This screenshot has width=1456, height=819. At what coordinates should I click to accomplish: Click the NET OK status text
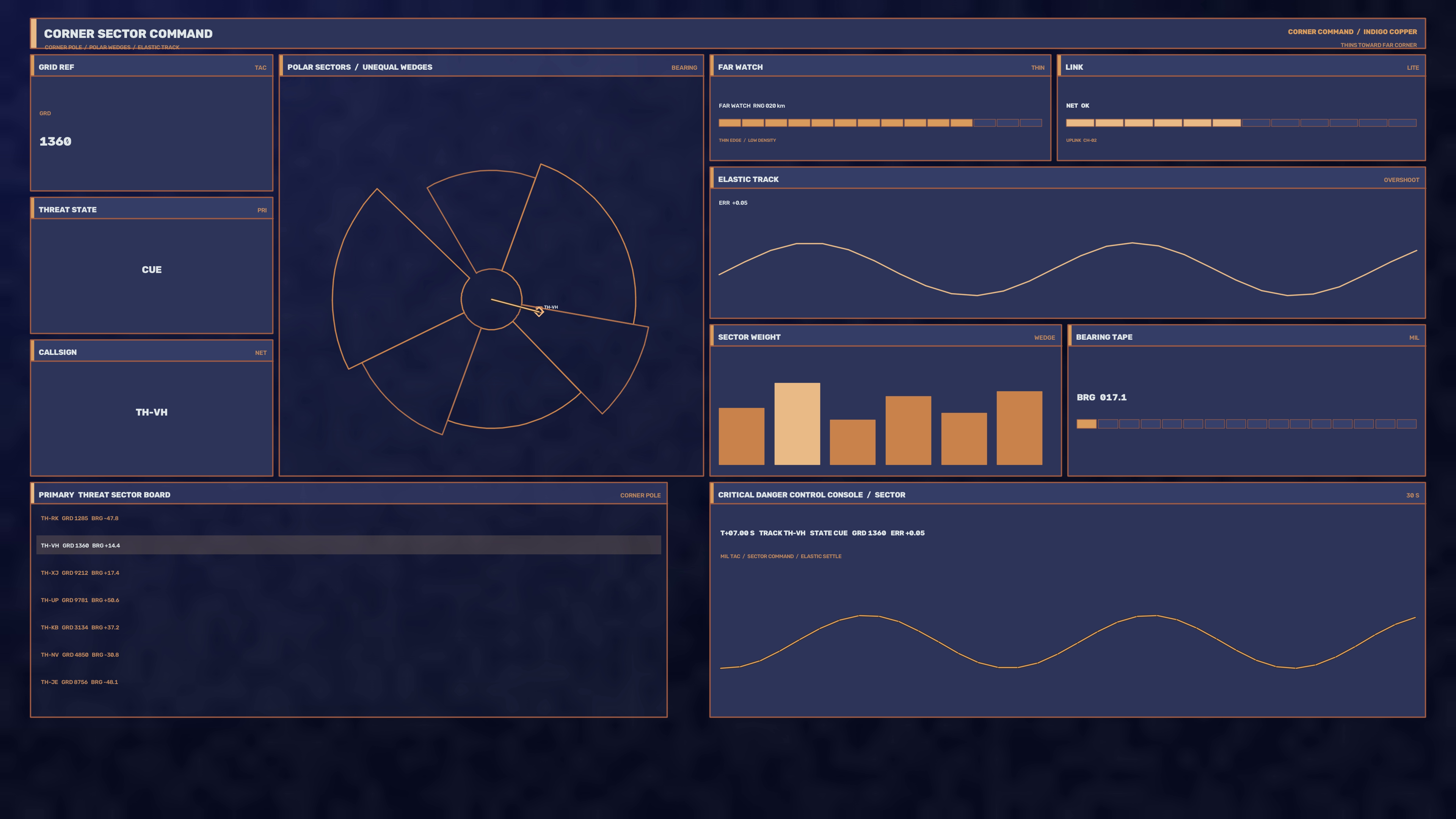click(x=1077, y=106)
